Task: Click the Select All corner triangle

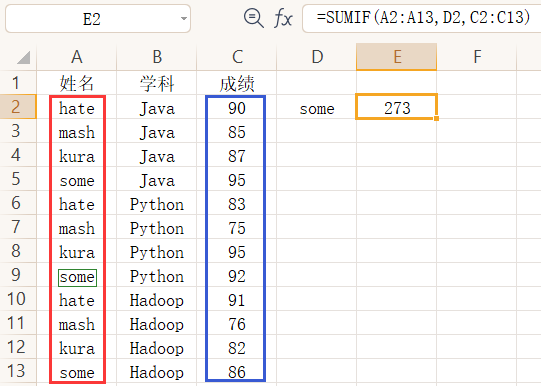Action: tap(23, 58)
